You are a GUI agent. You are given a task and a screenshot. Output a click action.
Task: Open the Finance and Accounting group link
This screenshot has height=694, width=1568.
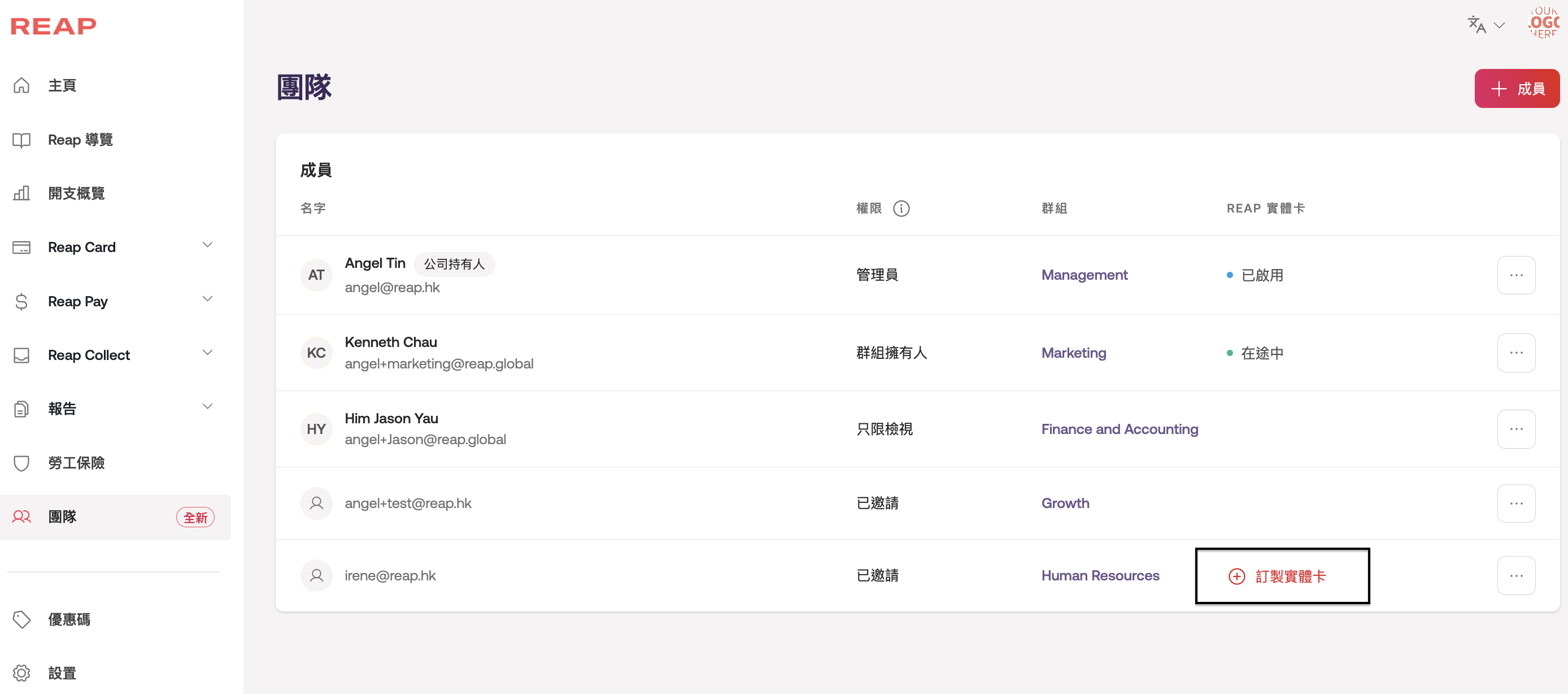[1119, 429]
